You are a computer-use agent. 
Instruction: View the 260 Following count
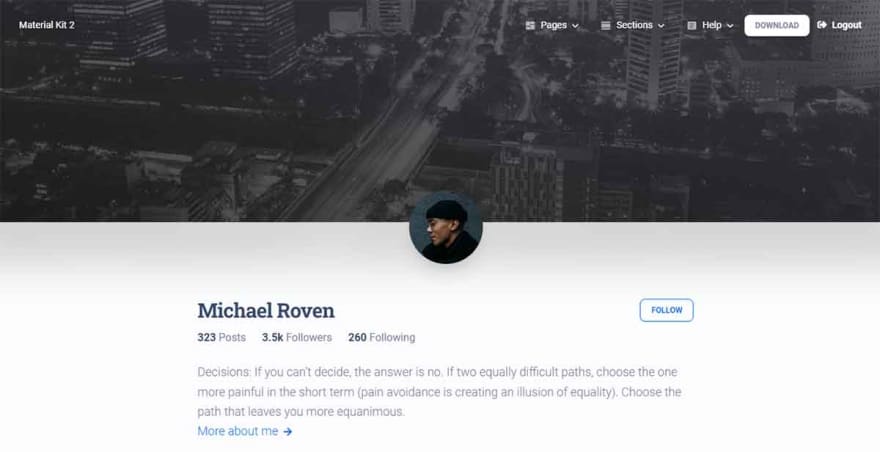tap(382, 337)
